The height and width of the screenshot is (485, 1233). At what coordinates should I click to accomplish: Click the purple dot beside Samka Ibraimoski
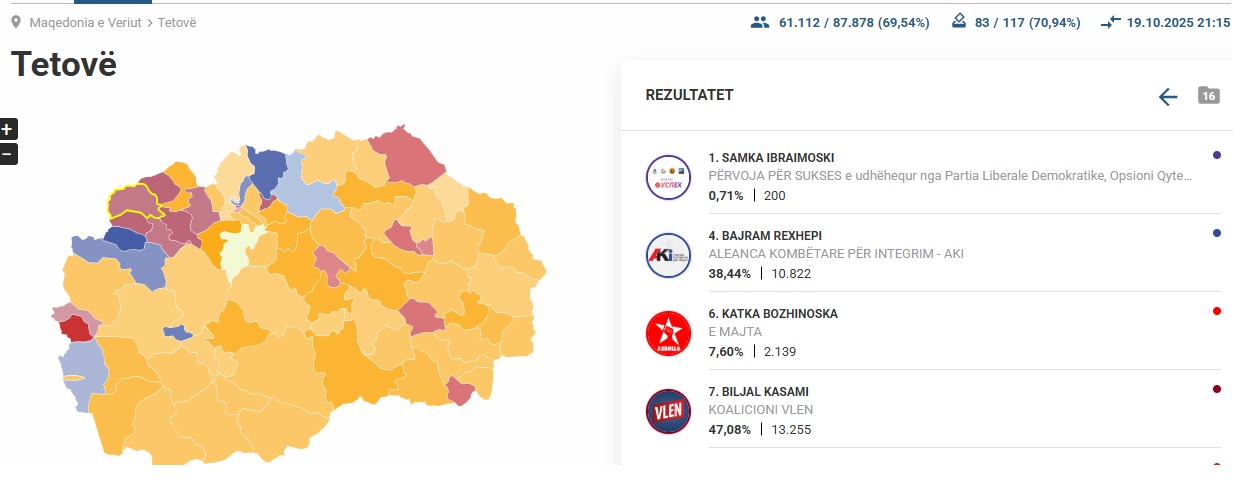[1216, 155]
